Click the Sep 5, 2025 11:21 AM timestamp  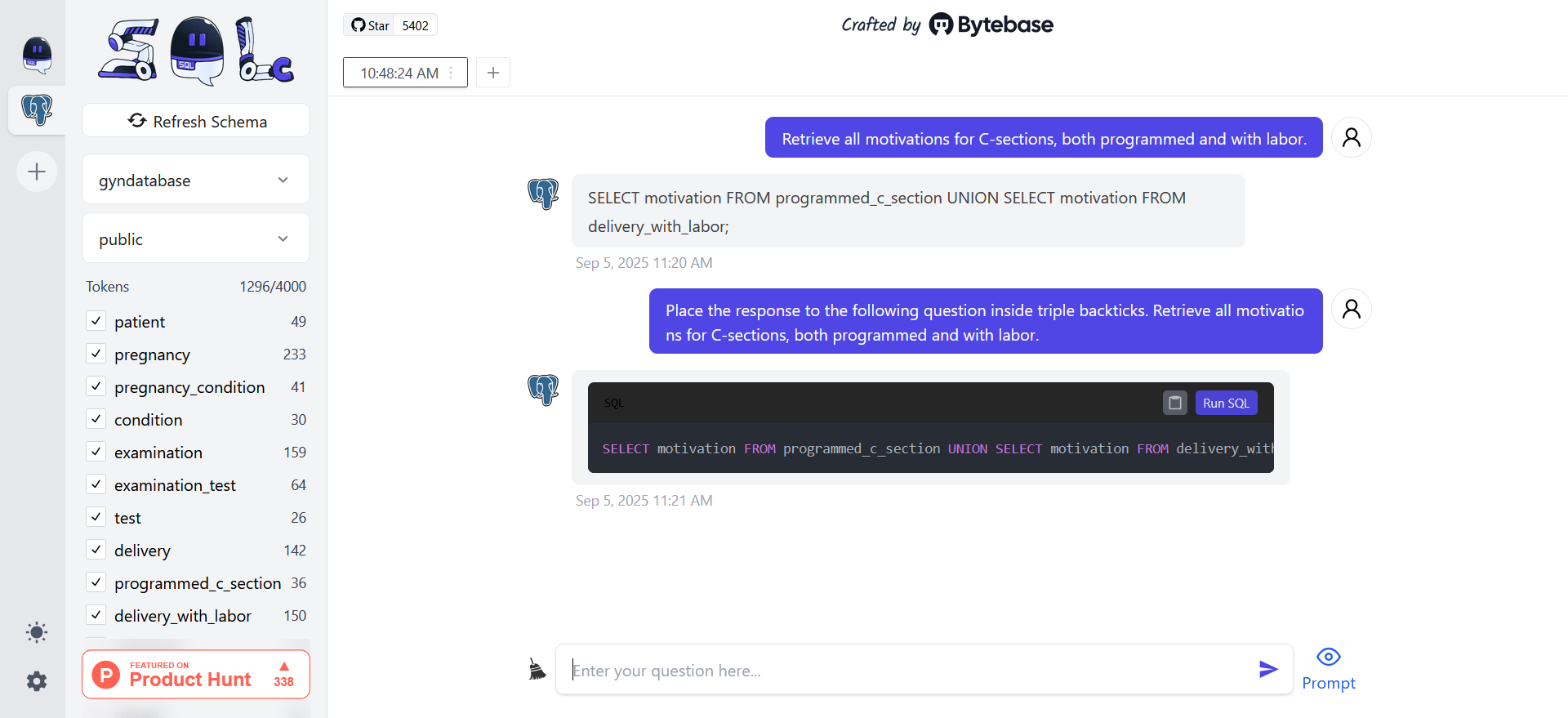644,501
